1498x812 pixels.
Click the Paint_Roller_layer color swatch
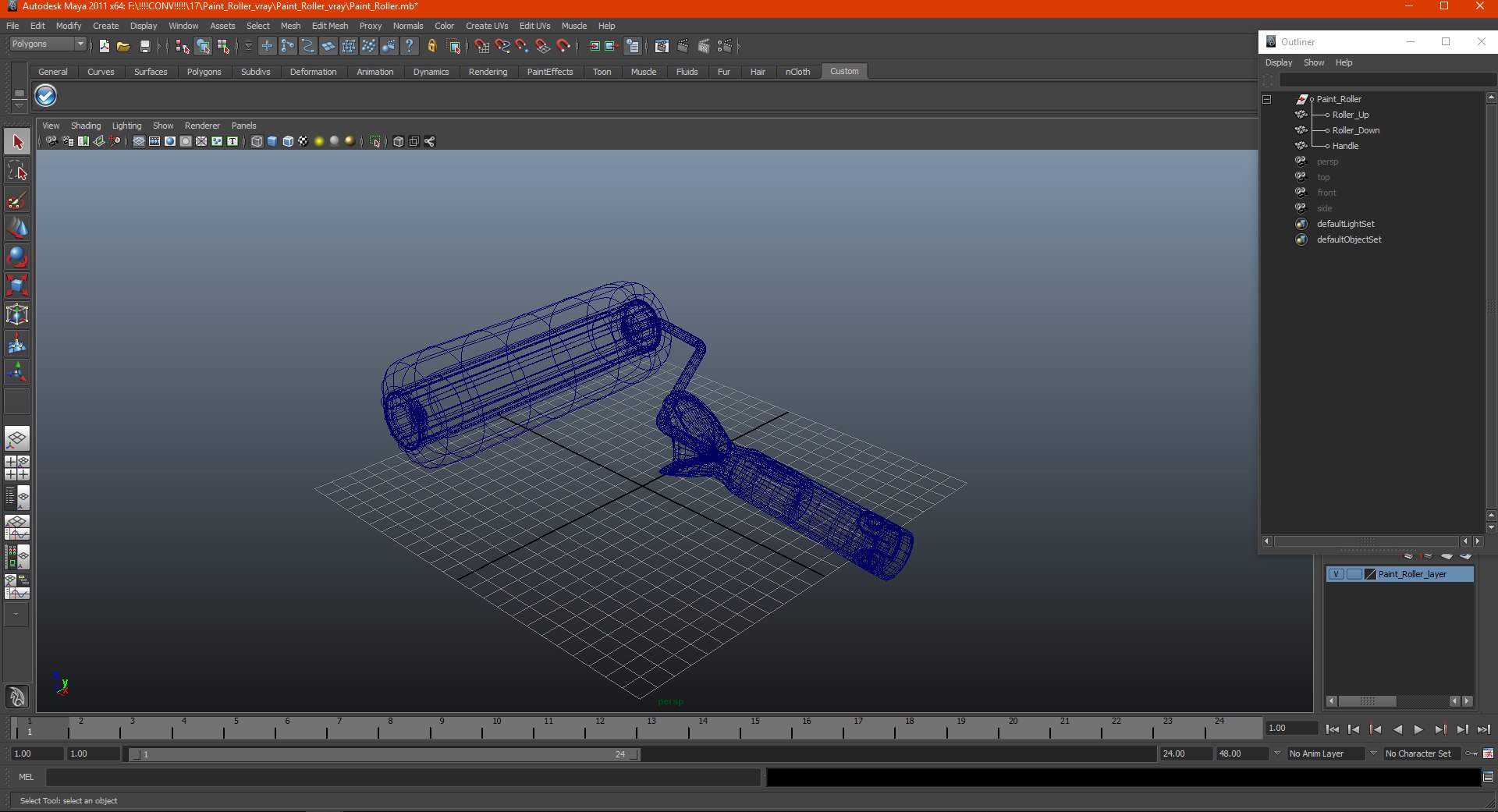[1370, 574]
